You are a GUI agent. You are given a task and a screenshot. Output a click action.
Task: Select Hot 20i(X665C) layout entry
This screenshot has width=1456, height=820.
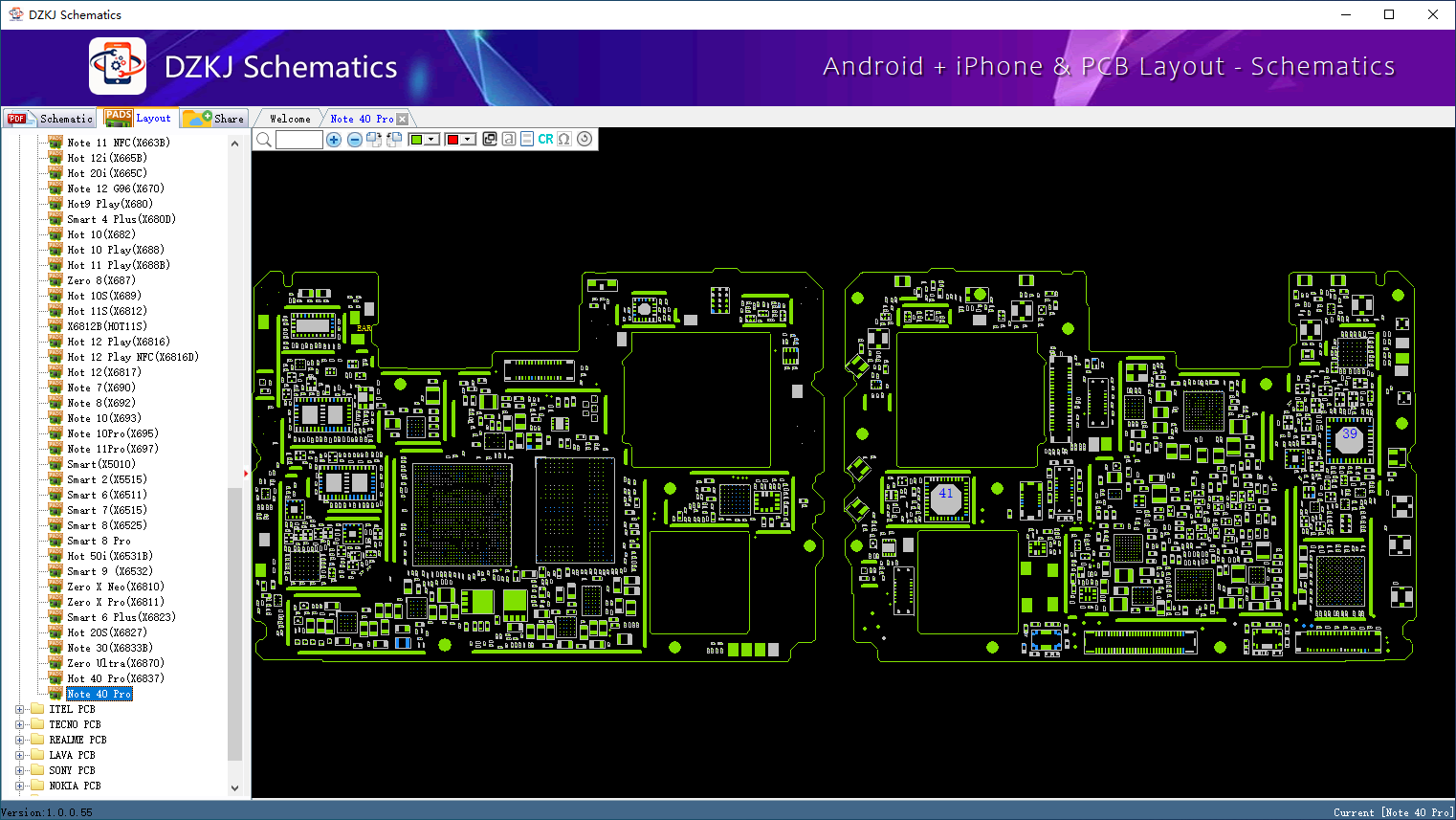107,173
